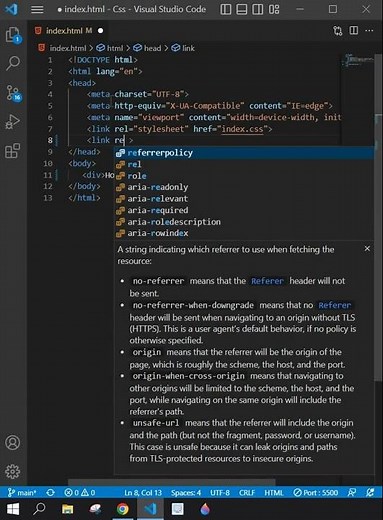The height and width of the screenshot is (520, 383).
Task: Open the Extensions view
Action: coord(13,151)
